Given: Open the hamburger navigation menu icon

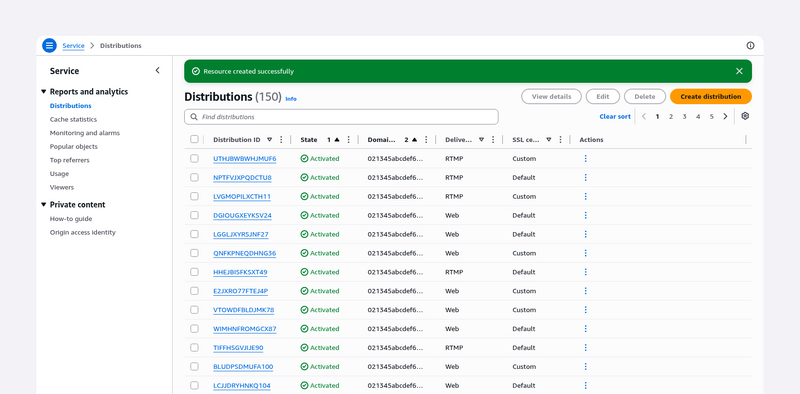Looking at the screenshot, I should [49, 45].
